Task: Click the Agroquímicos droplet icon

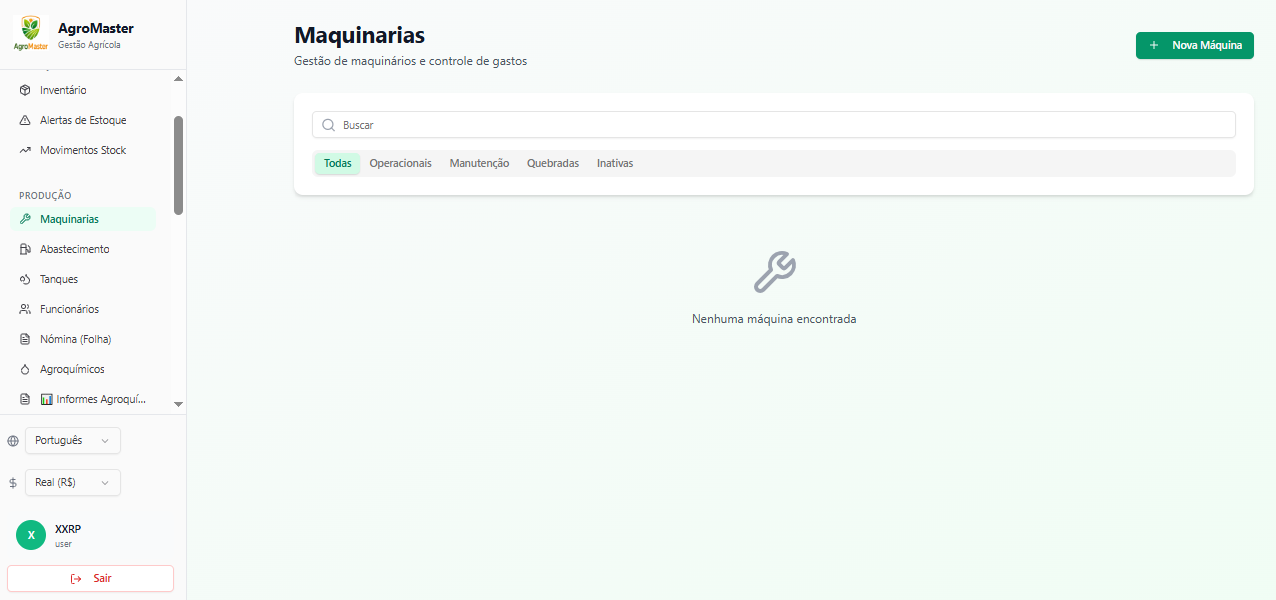Action: (25, 369)
